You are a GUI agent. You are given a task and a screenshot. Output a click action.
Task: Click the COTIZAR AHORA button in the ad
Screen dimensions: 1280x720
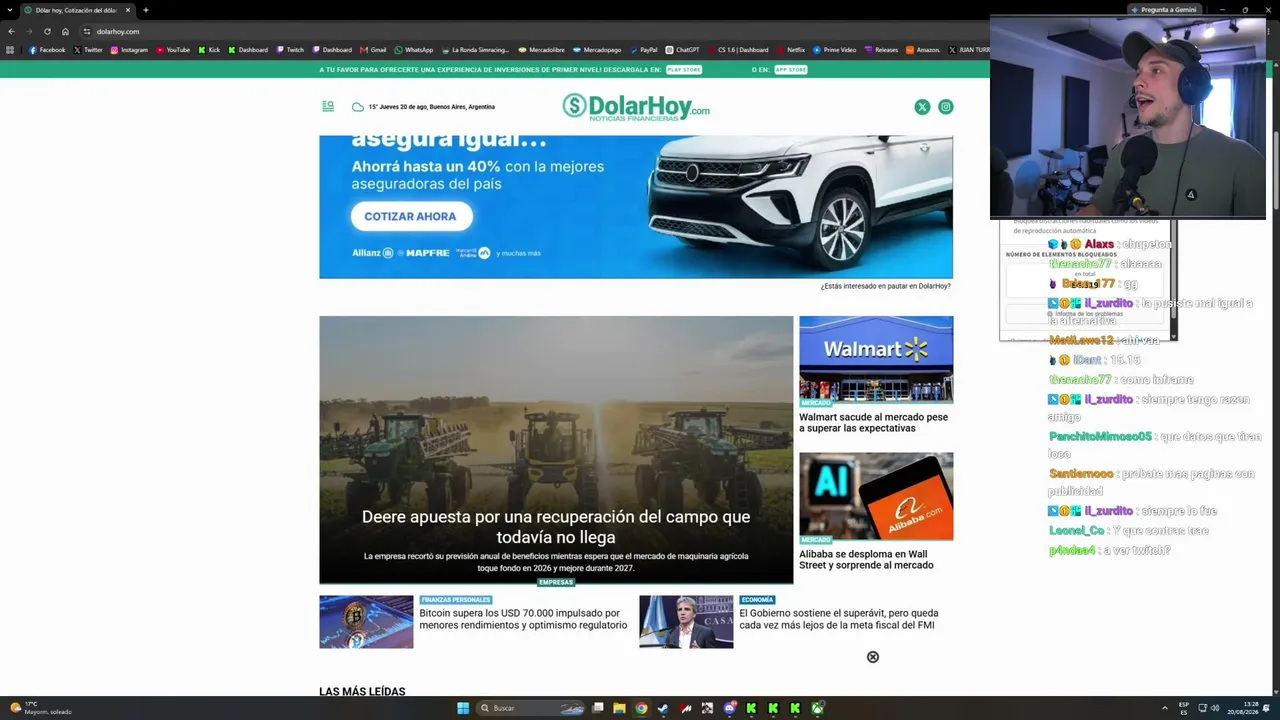pos(410,216)
